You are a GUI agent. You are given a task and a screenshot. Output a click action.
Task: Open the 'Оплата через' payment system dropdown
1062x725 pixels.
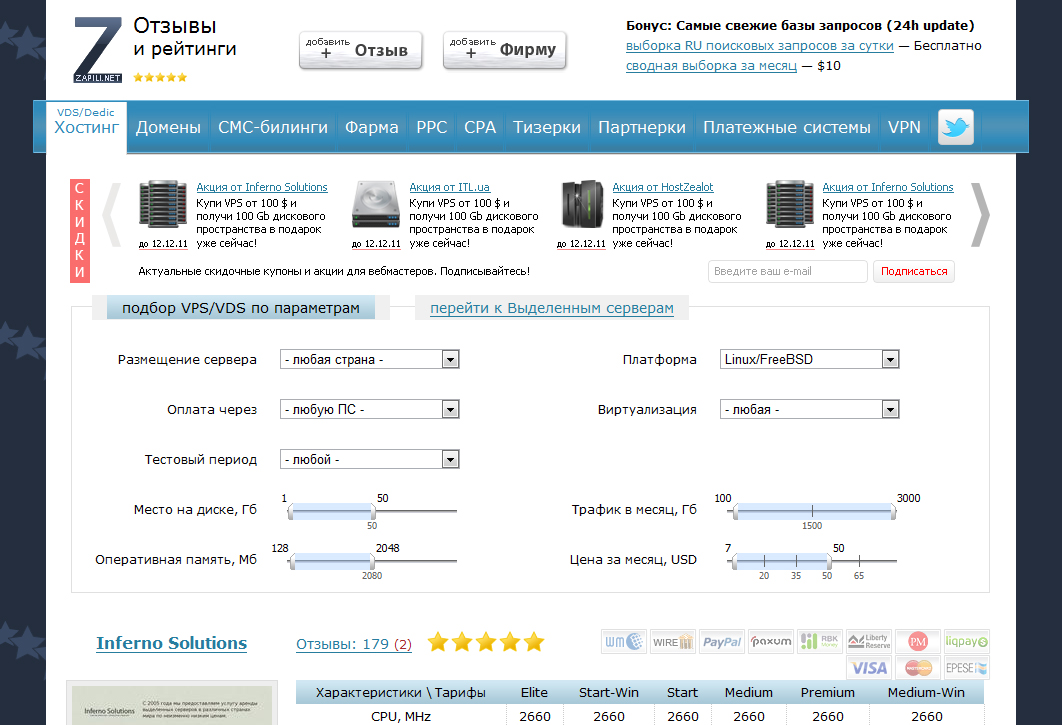(x=369, y=409)
